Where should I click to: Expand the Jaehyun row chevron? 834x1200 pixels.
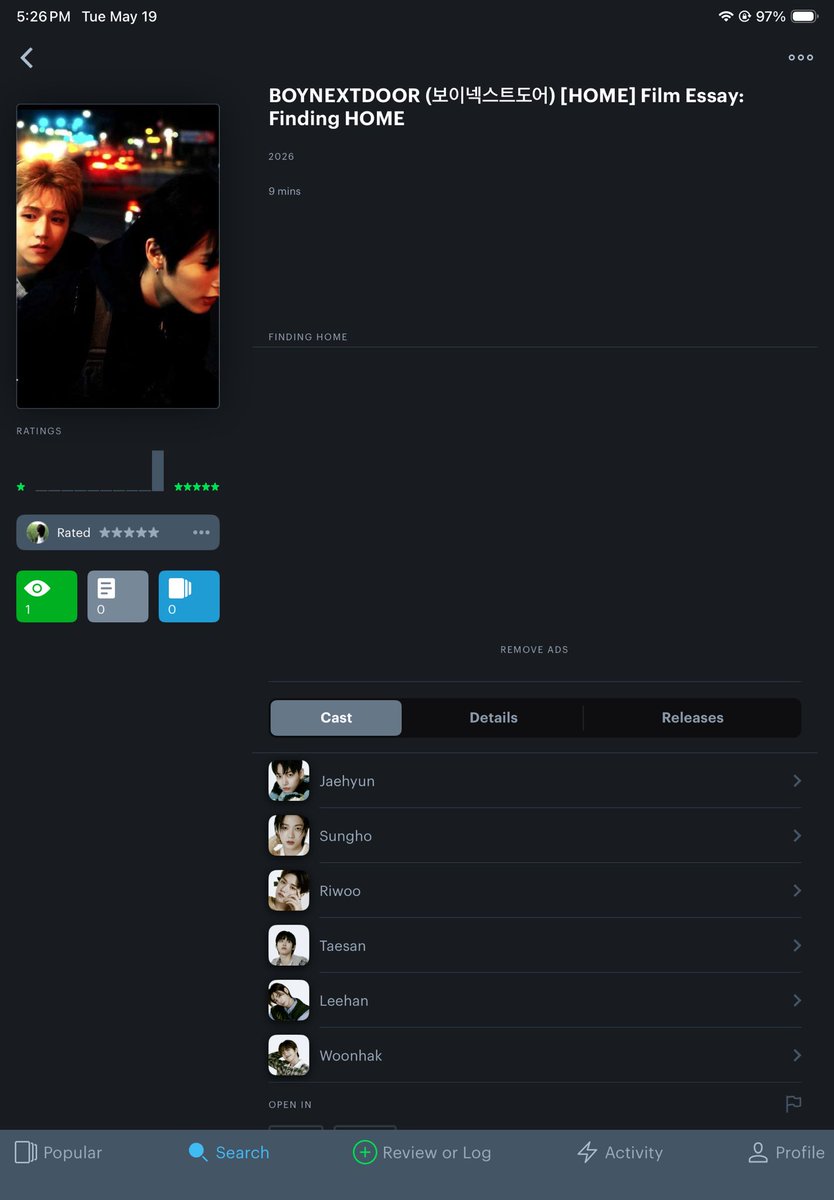[797, 781]
